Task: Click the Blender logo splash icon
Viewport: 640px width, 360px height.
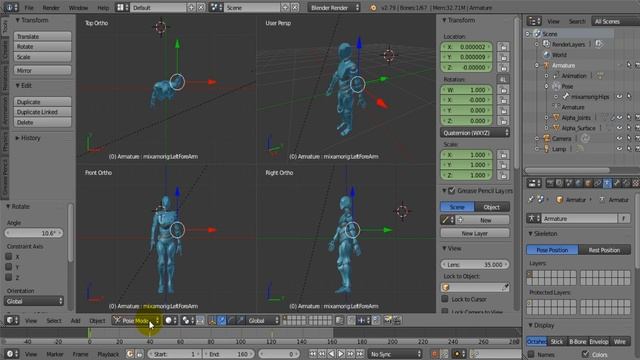Action: pos(373,7)
